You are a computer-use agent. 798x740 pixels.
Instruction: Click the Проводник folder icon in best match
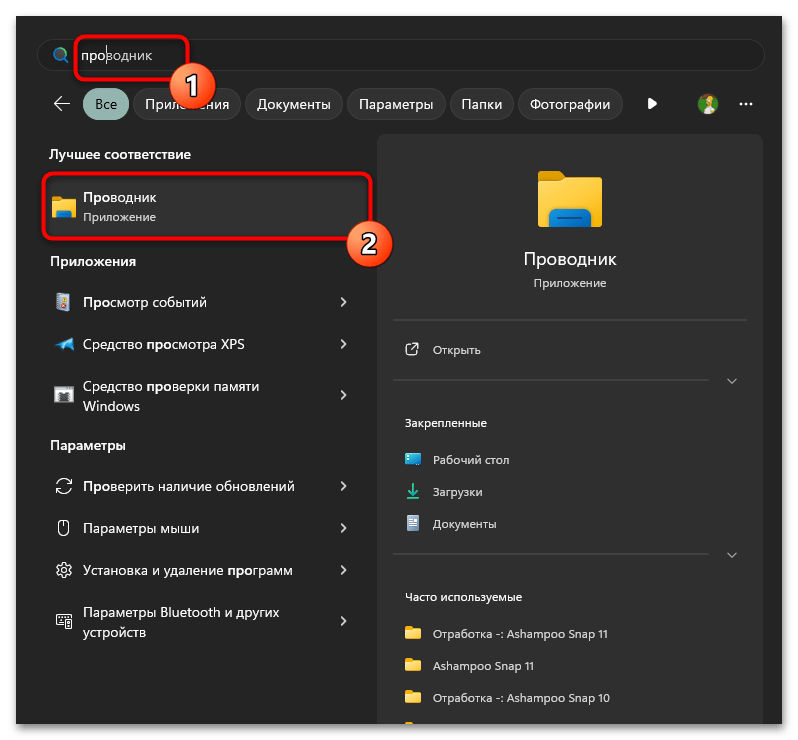pyautogui.click(x=64, y=207)
